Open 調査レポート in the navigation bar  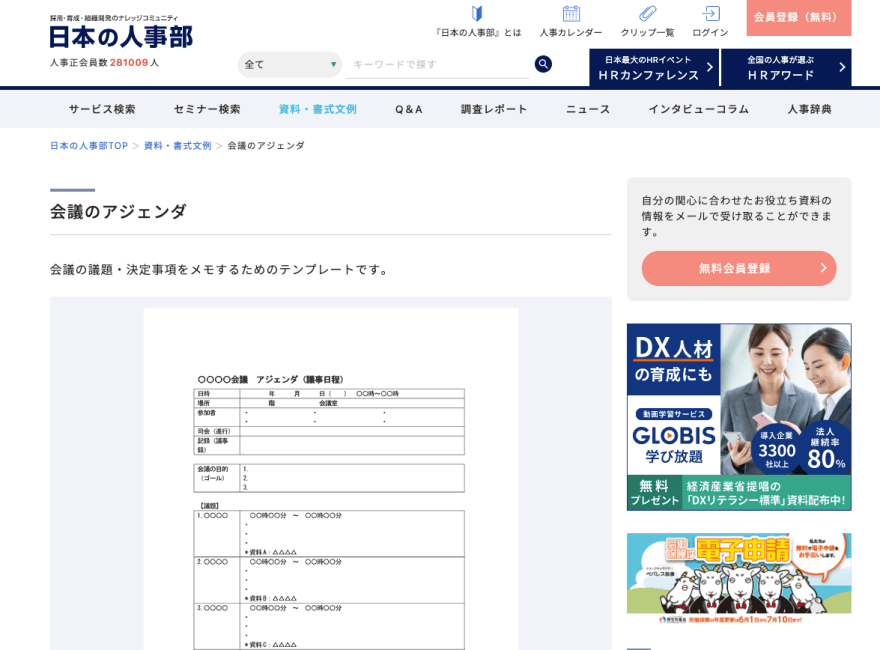coord(494,109)
